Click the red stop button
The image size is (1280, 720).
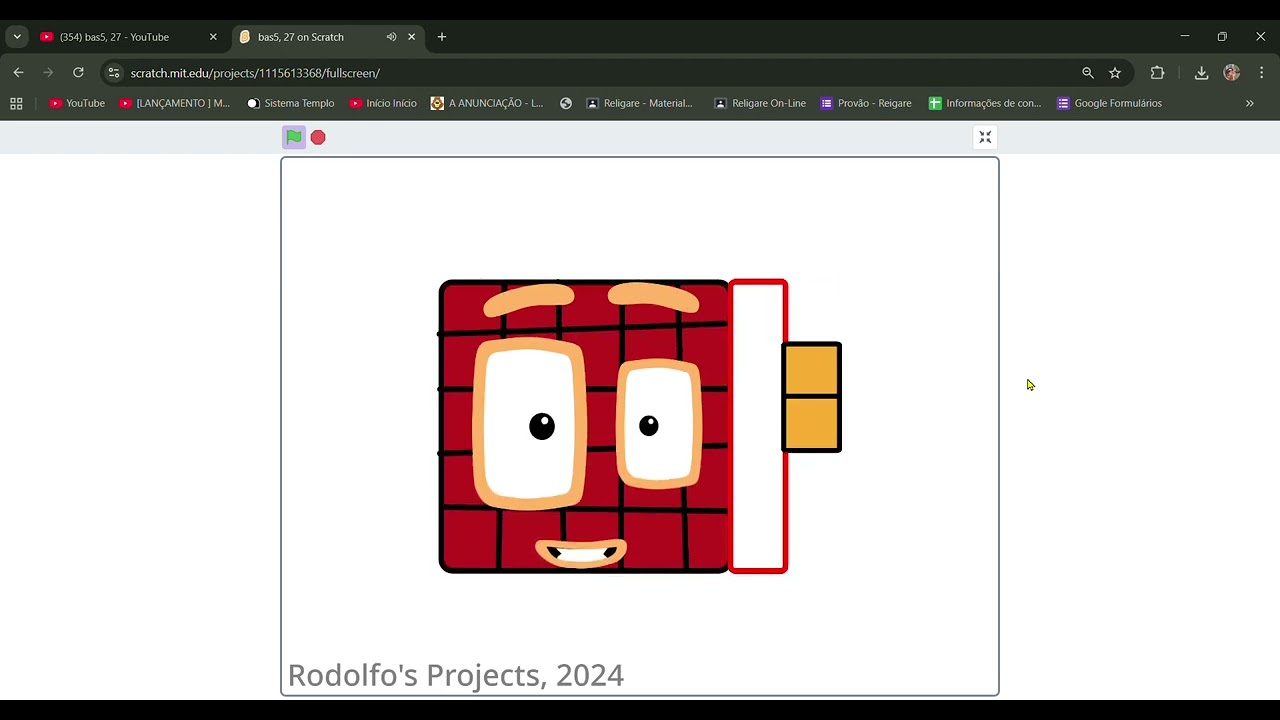(318, 137)
